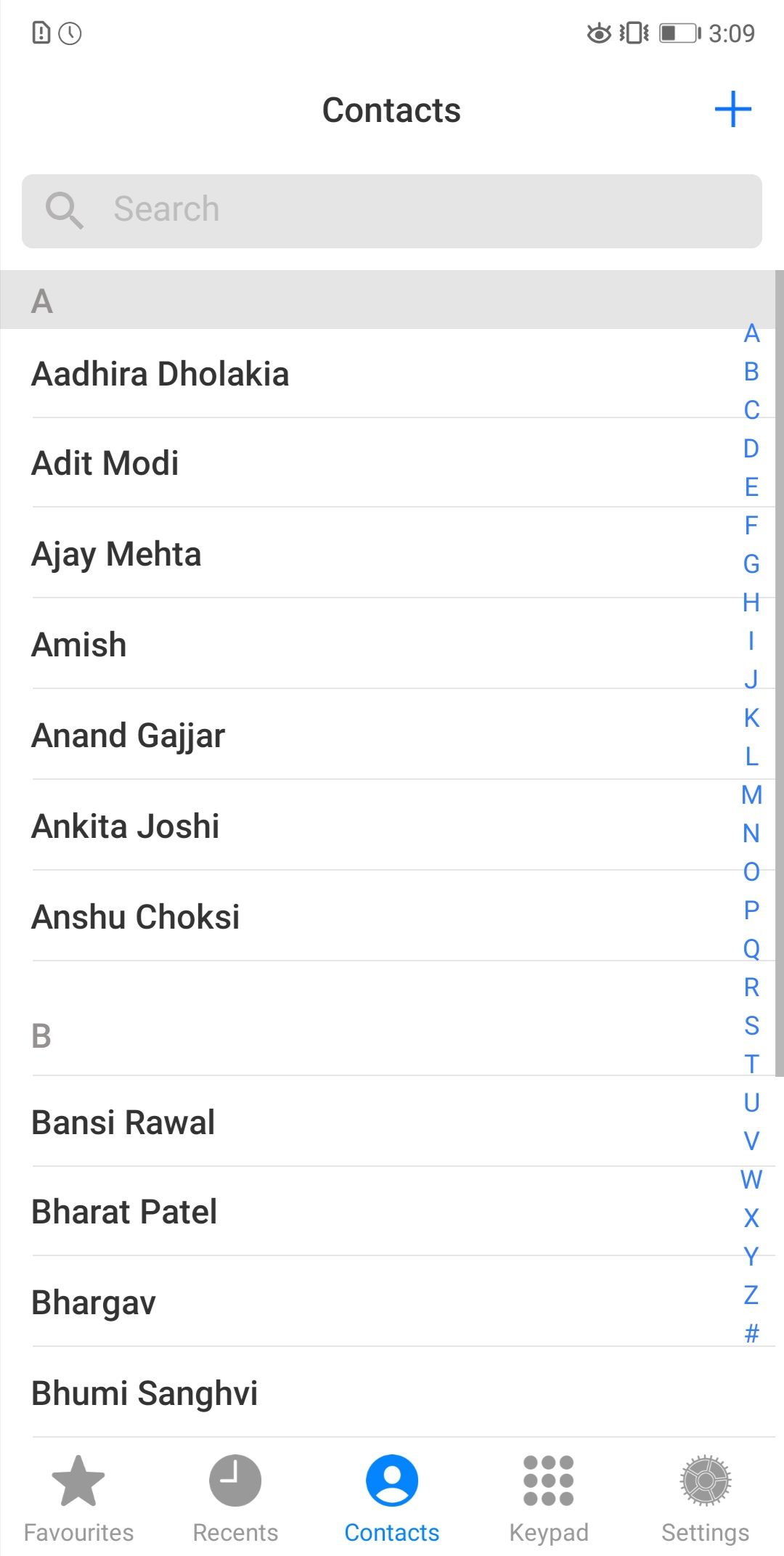The height and width of the screenshot is (1556, 784).
Task: Jump to letter M in index
Action: (751, 795)
